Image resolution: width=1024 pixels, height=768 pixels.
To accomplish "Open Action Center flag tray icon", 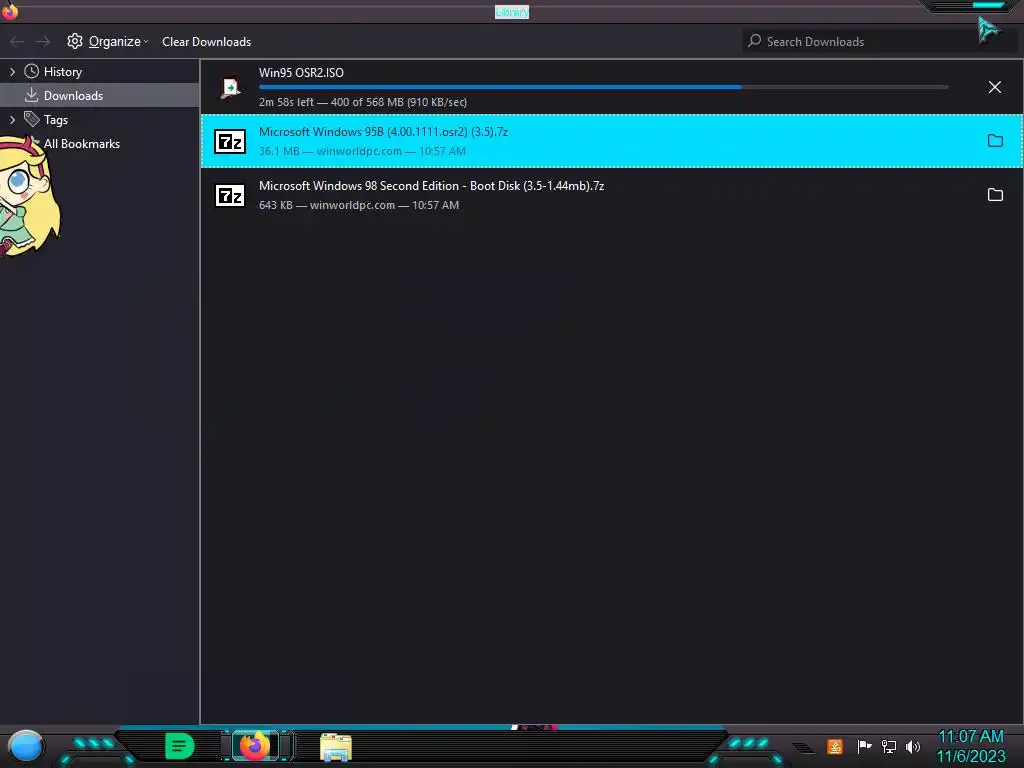I will click(x=864, y=746).
